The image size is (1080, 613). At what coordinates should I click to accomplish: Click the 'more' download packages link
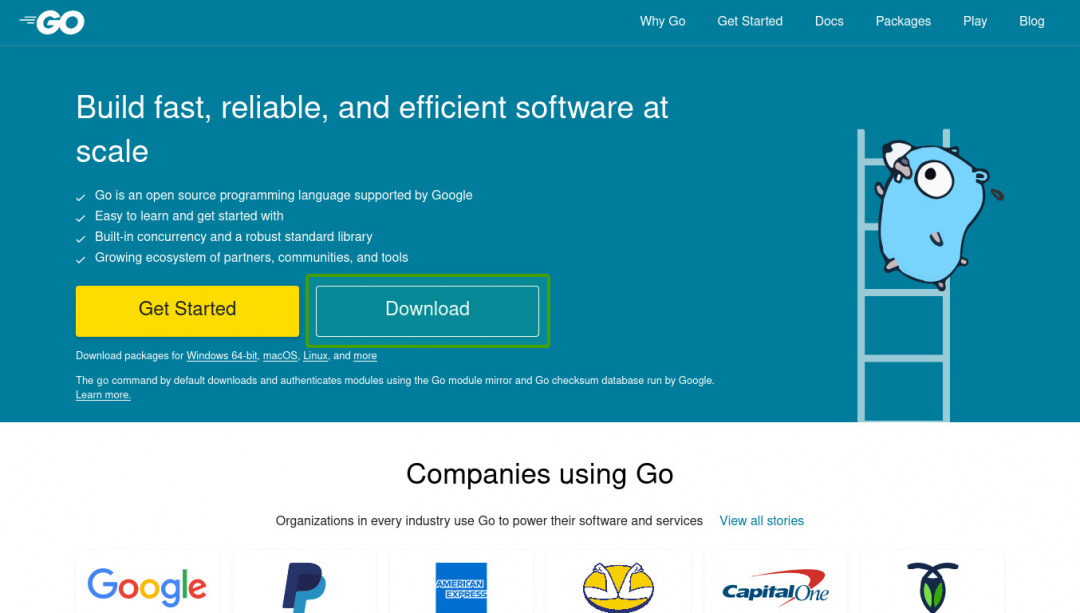coord(365,355)
